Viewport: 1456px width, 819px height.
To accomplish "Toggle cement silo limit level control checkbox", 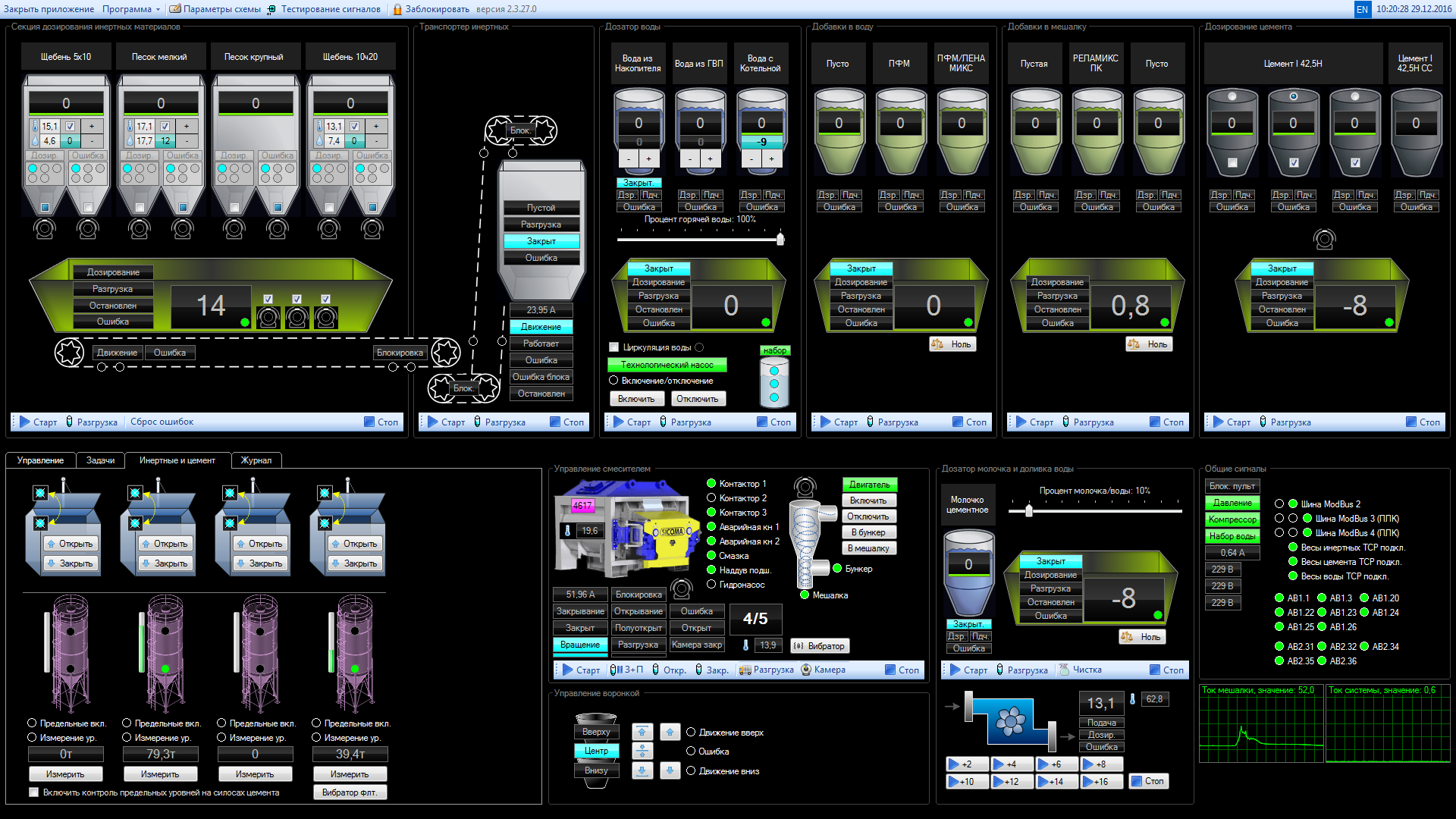I will [x=33, y=792].
